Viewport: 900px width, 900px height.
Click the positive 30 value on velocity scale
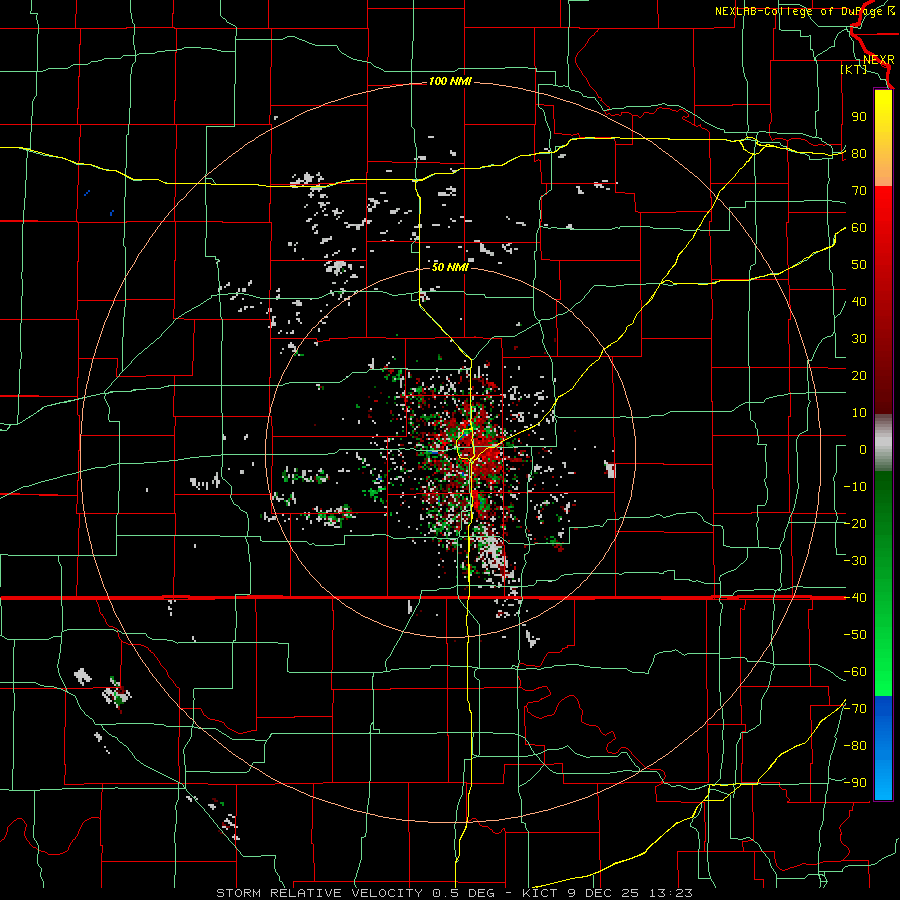[859, 339]
